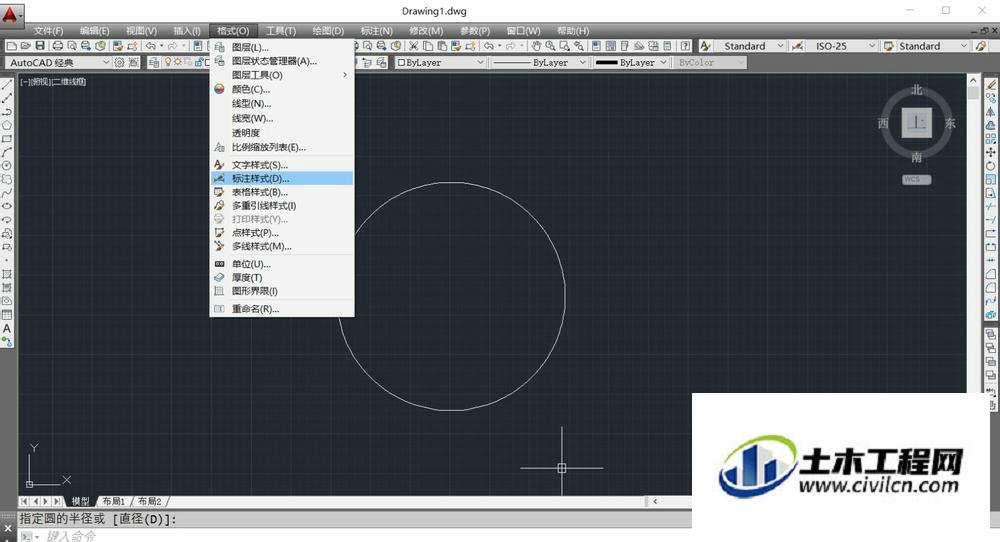Select the Ellipse draw tool
The image size is (1000, 542).
[x=7, y=206]
